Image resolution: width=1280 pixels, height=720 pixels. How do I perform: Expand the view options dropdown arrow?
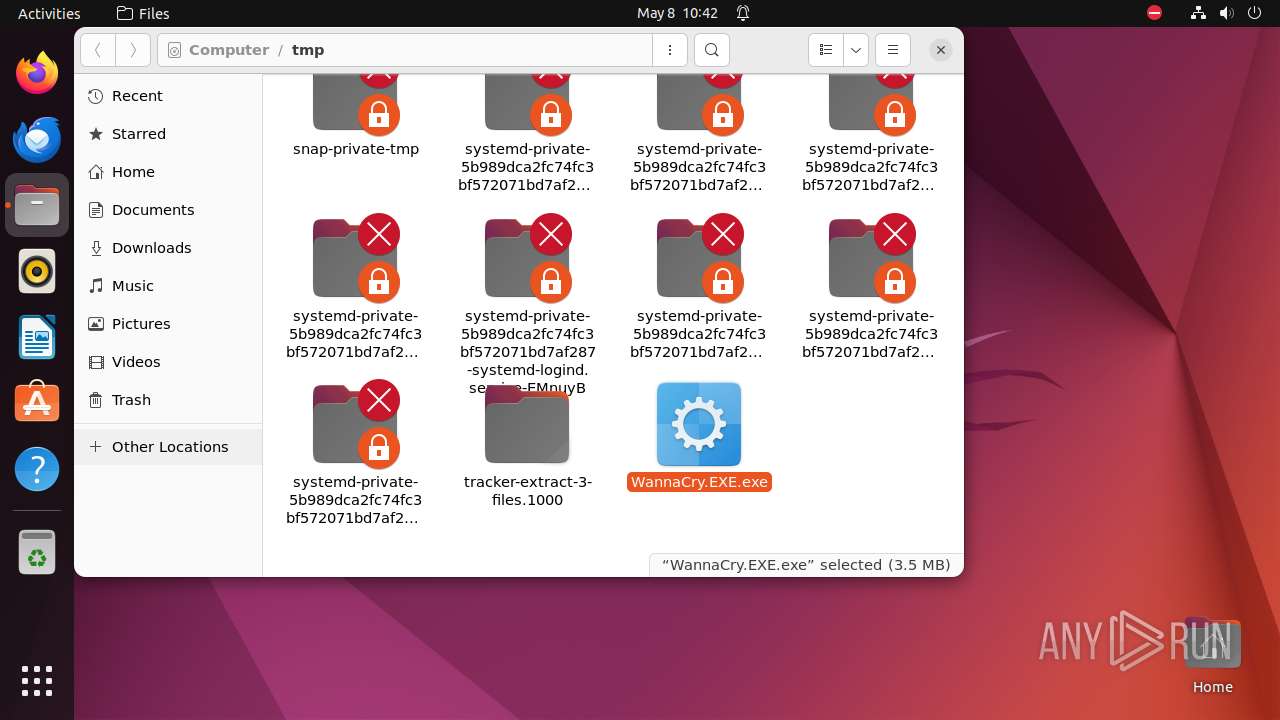[856, 50]
